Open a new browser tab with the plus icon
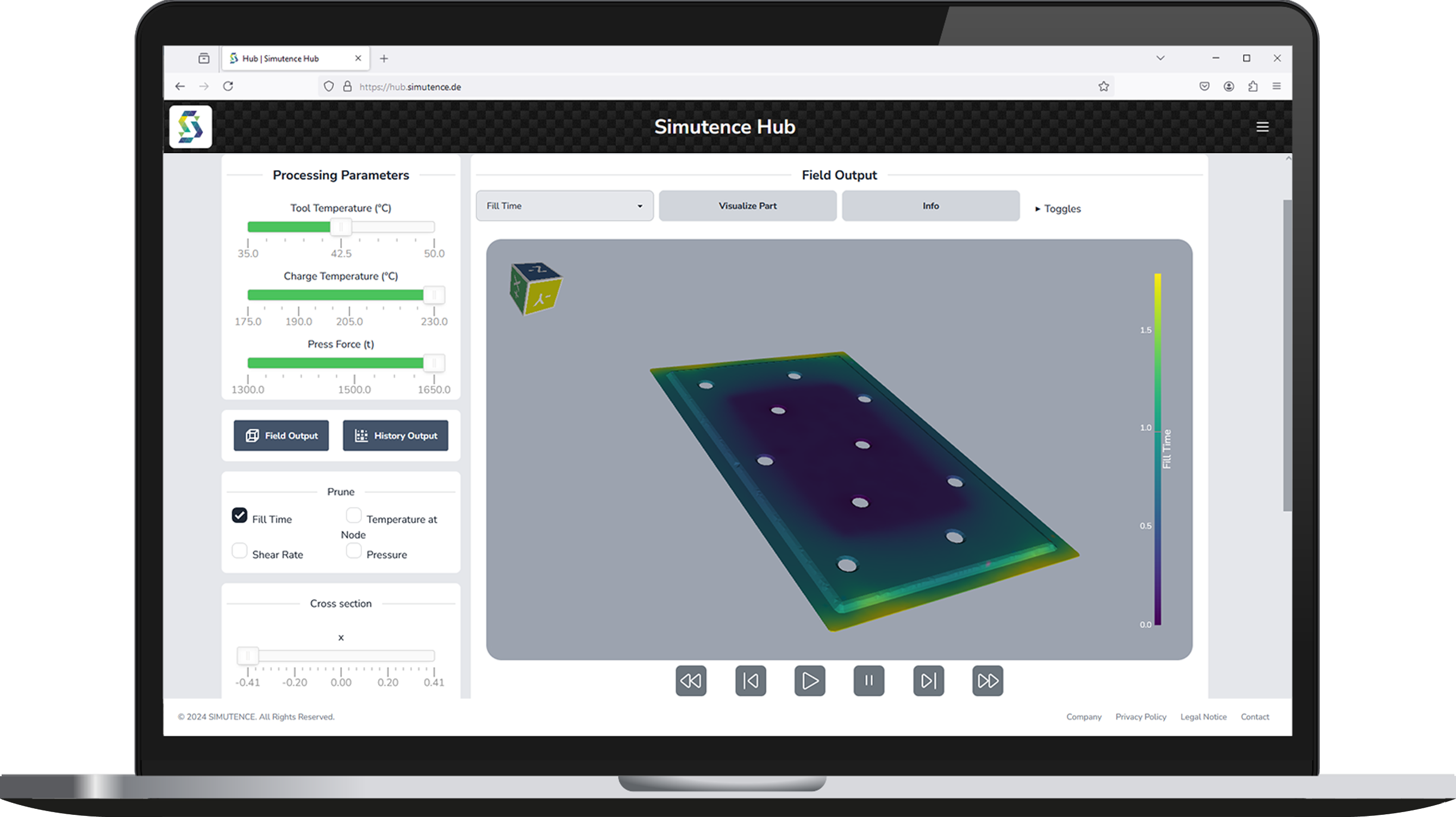1456x817 pixels. 384,59
